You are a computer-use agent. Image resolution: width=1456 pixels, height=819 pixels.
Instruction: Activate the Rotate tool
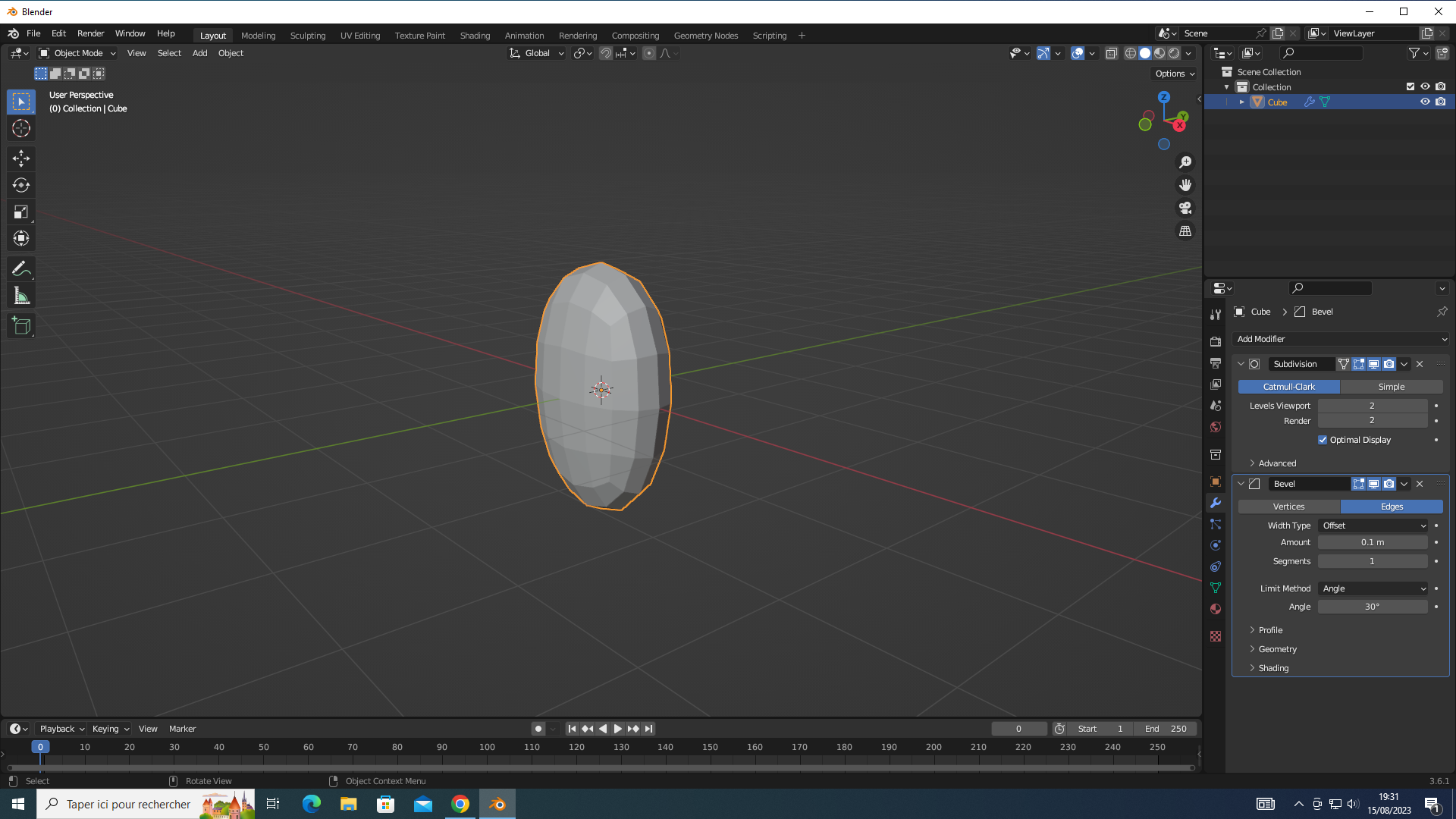tap(21, 185)
